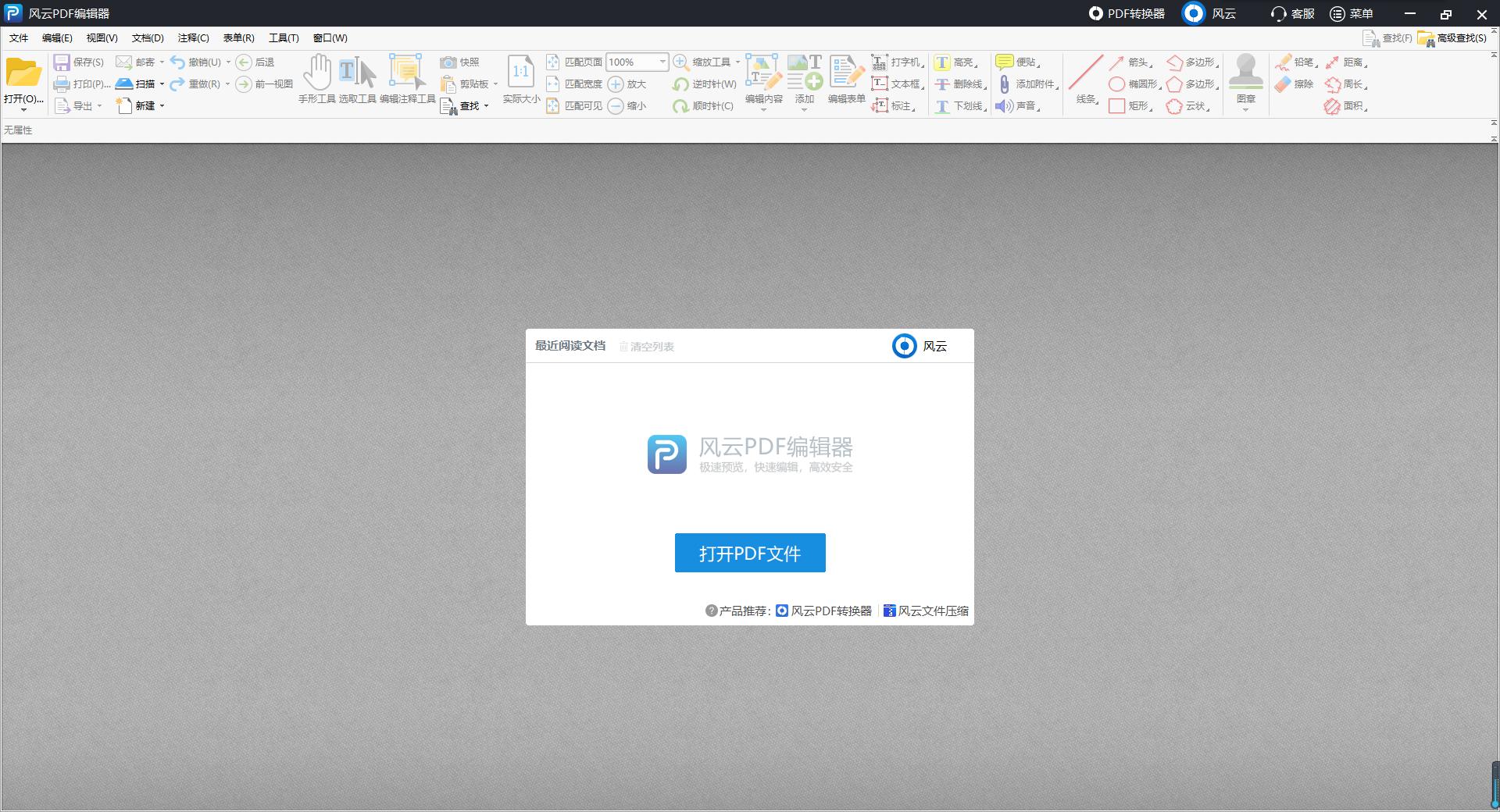The image size is (1500, 812).
Task: Select the Rectangle (矩形) shape tool
Action: (x=1130, y=106)
